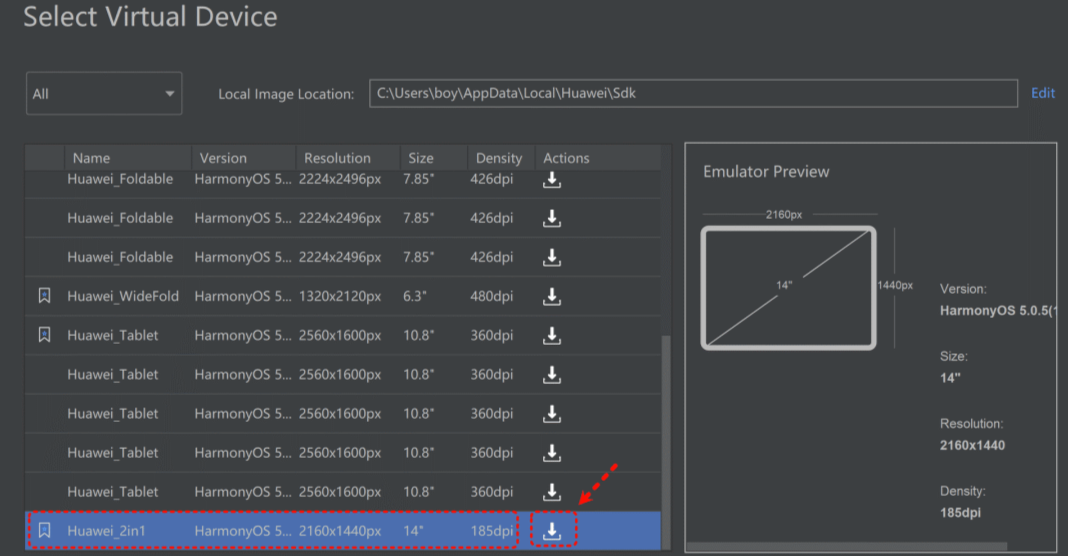Download the Huawei_WideFold system image

click(552, 296)
